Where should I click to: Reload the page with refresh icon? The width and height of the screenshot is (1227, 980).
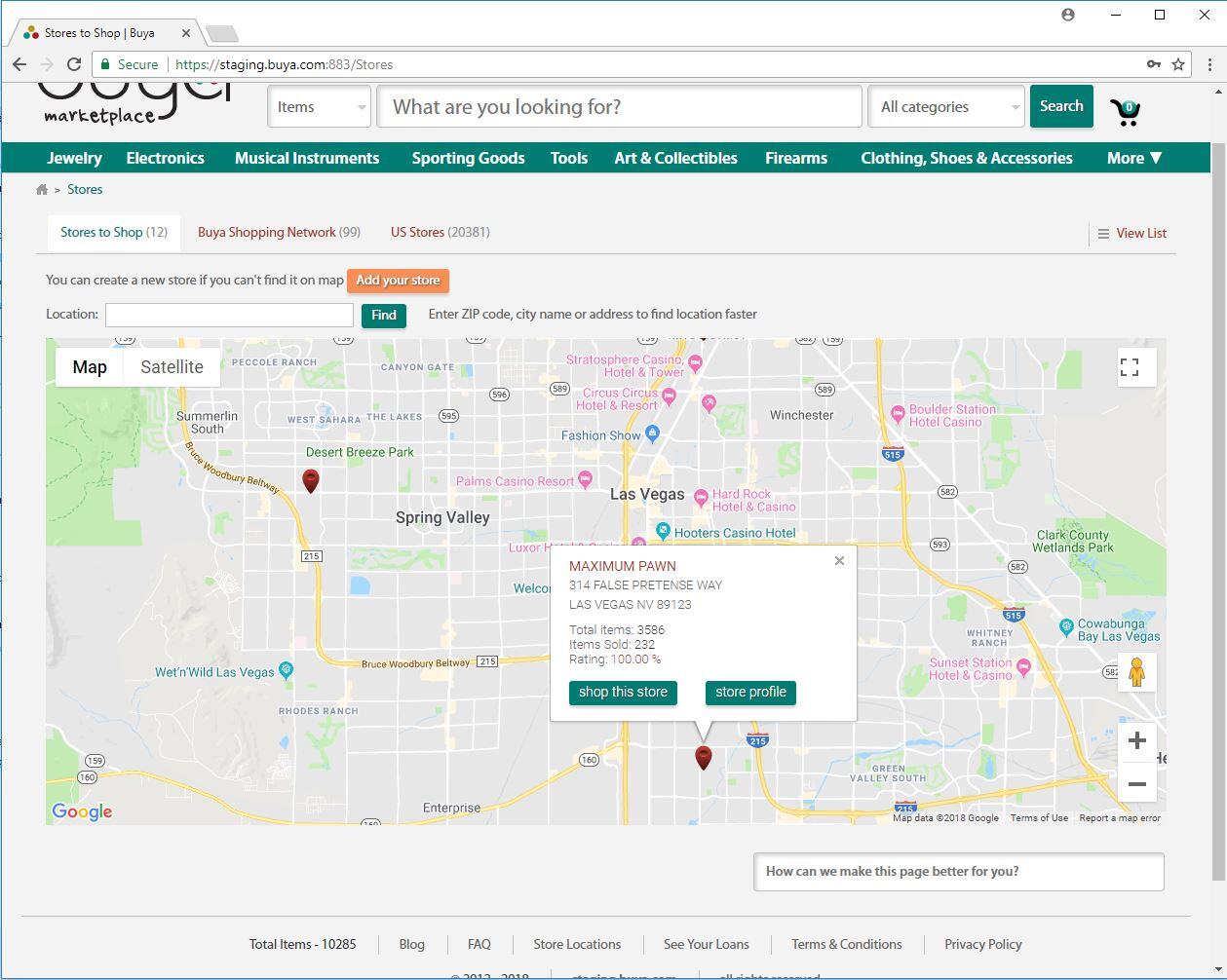pos(73,64)
